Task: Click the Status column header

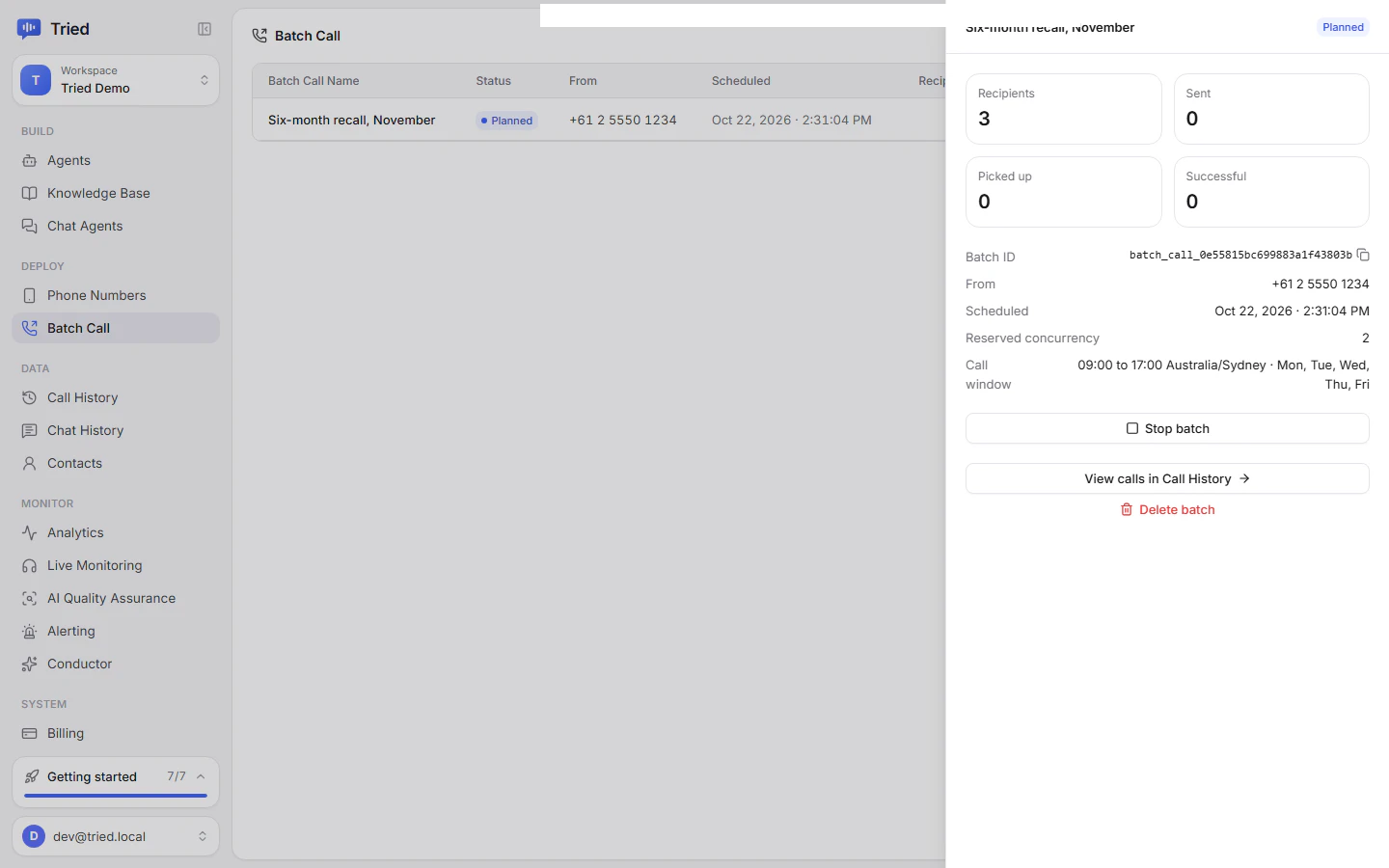Action: [493, 81]
